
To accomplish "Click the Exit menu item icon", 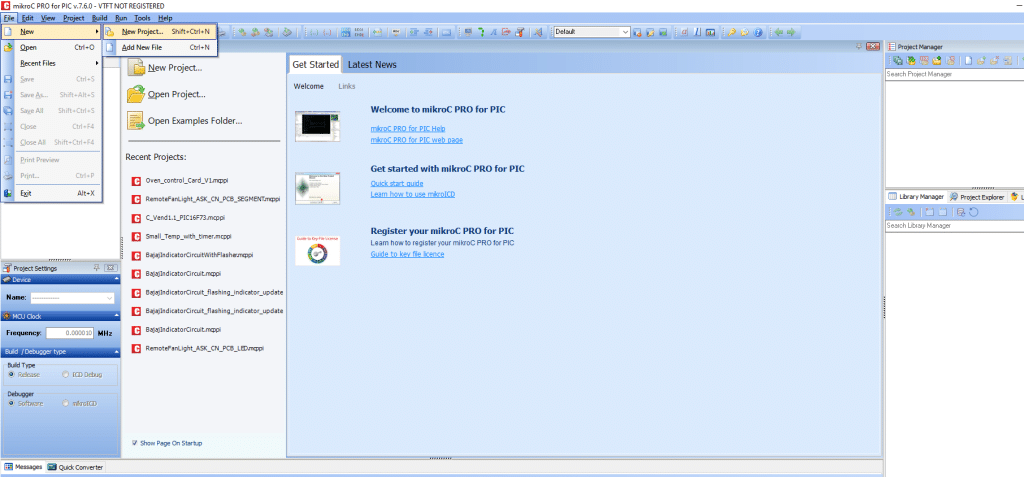I will coord(8,193).
